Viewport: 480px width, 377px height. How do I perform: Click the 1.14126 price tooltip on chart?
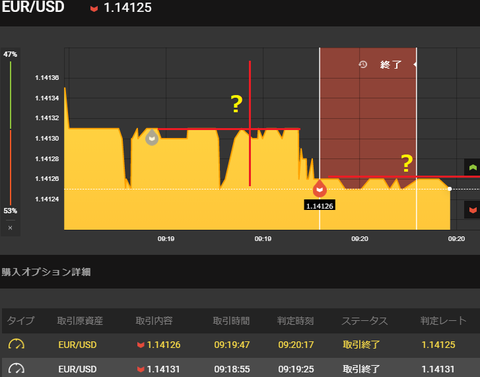(320, 206)
